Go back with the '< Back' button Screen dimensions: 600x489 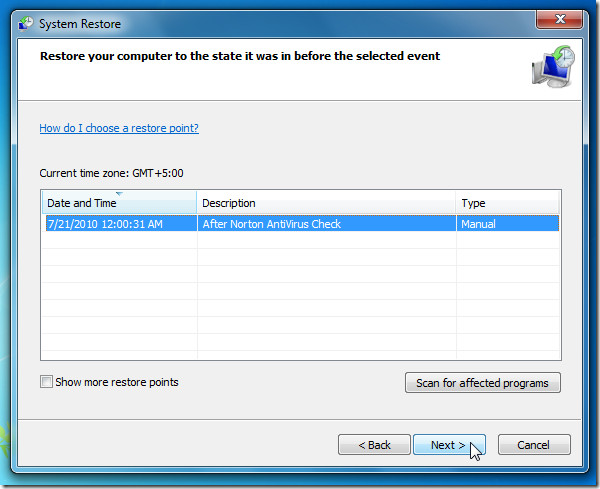374,445
